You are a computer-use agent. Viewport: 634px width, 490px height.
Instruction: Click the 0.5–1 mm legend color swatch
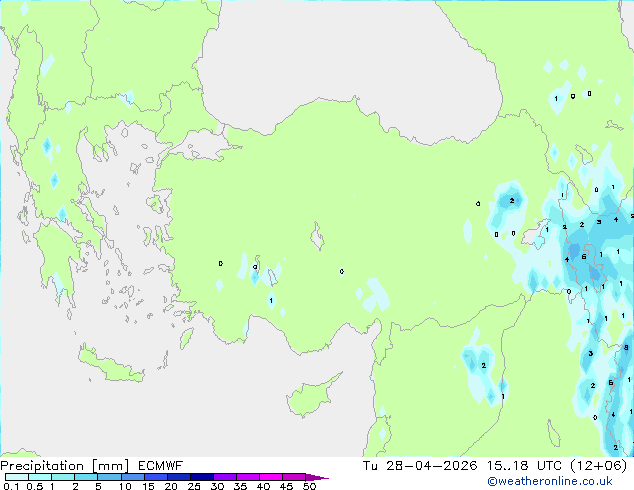click(x=40, y=477)
